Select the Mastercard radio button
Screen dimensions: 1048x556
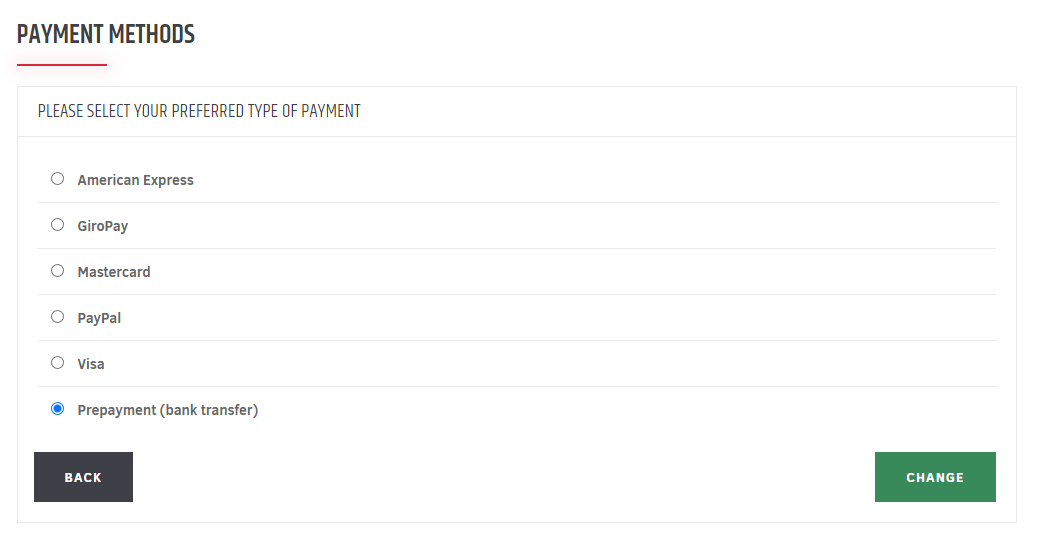[x=57, y=271]
